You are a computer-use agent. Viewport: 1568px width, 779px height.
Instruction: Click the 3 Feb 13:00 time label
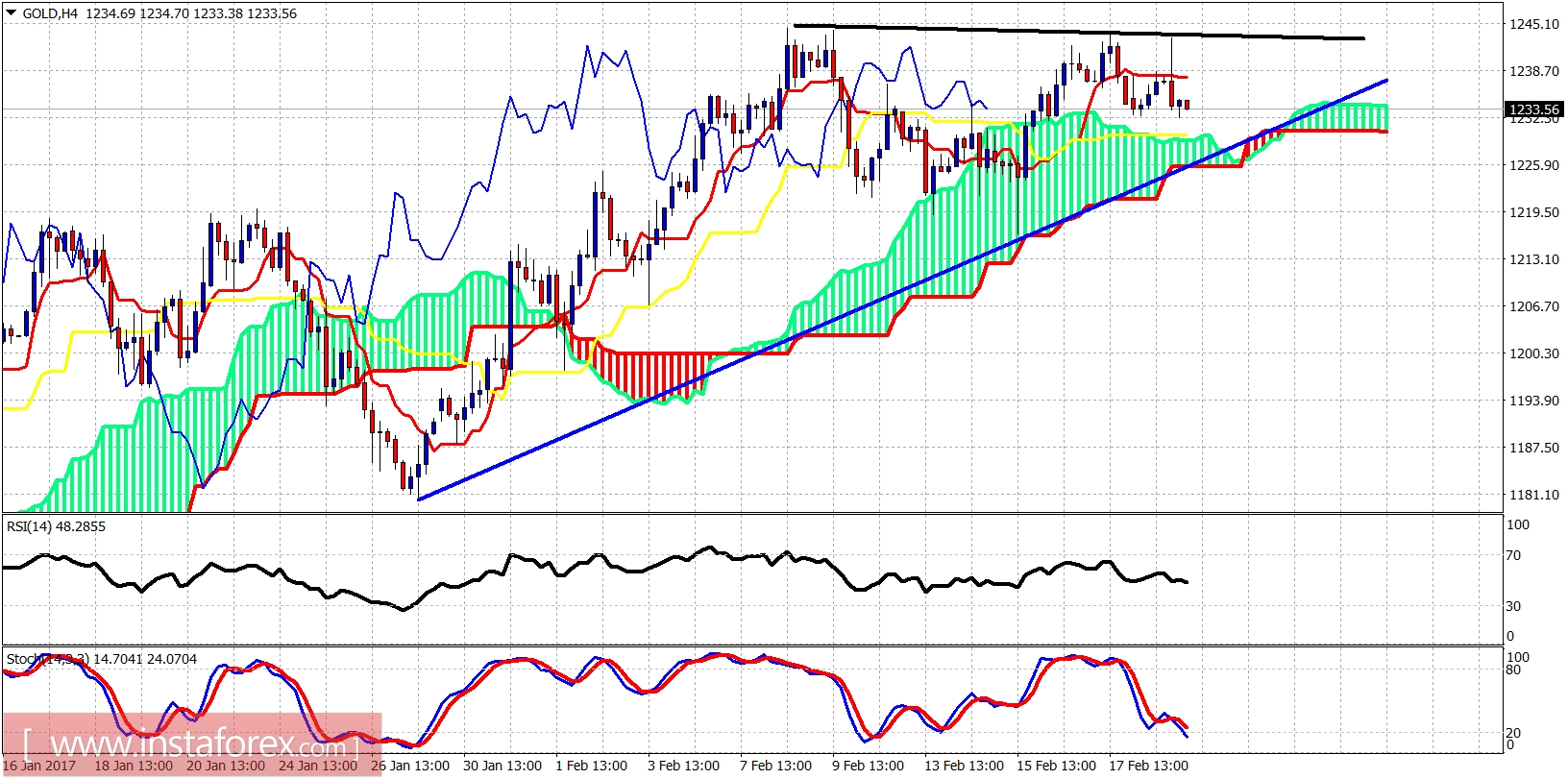click(683, 766)
